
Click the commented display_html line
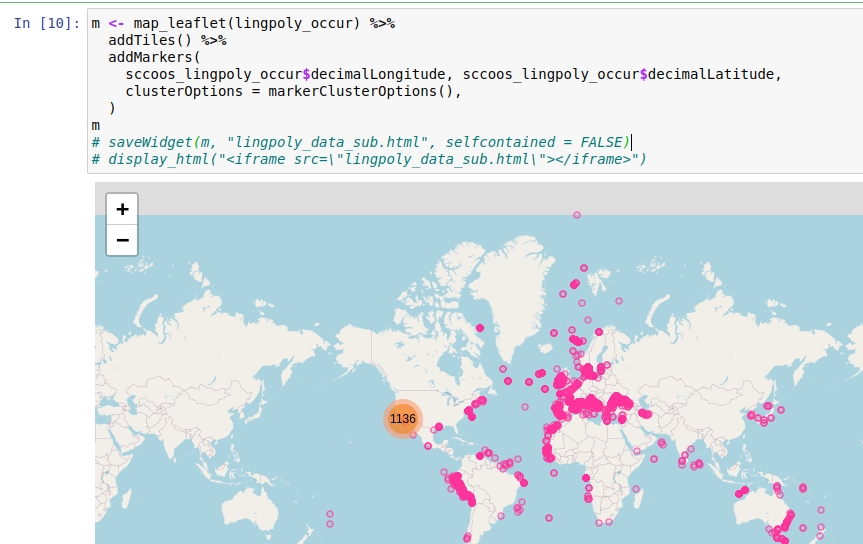coord(369,159)
